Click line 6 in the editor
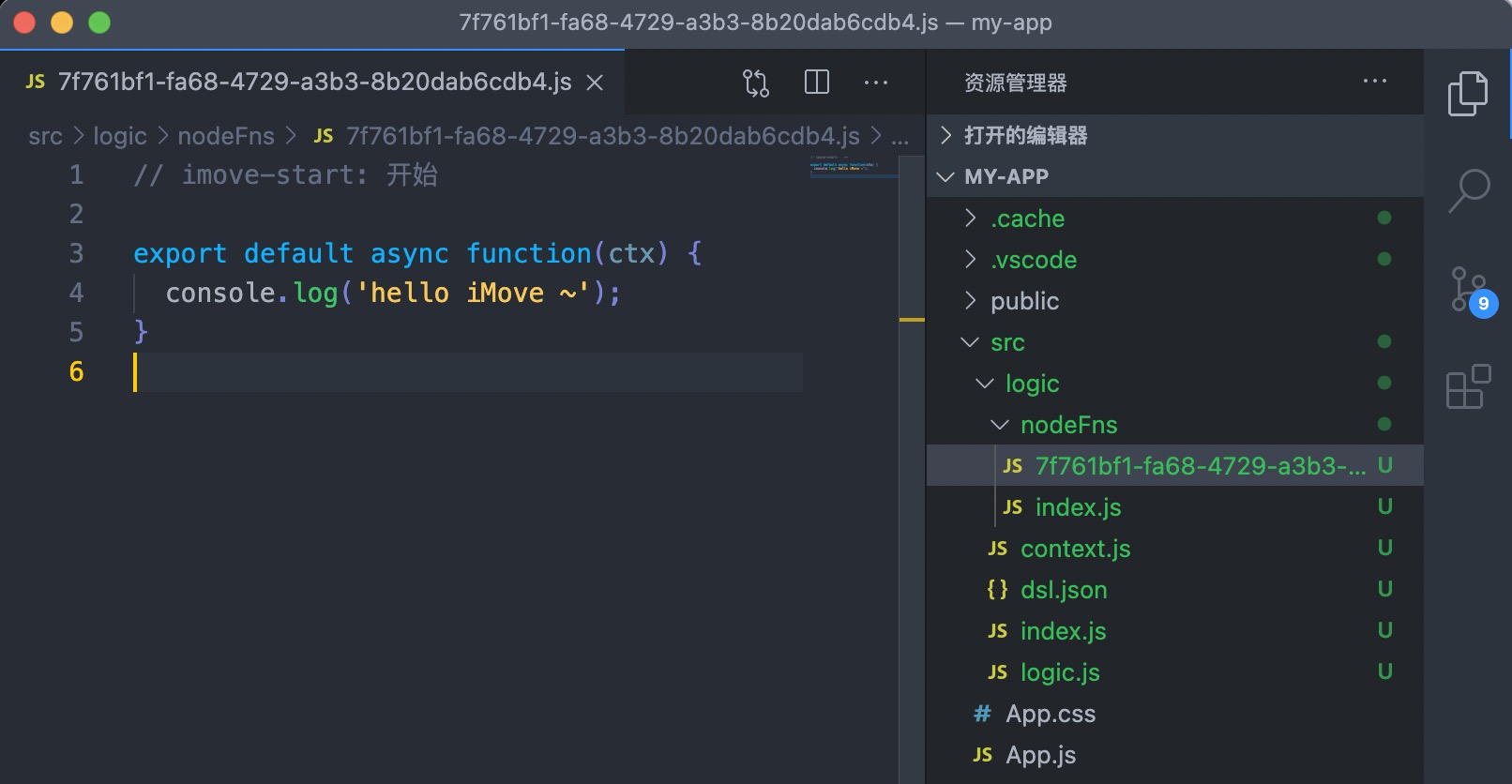The width and height of the screenshot is (1512, 784). point(469,372)
